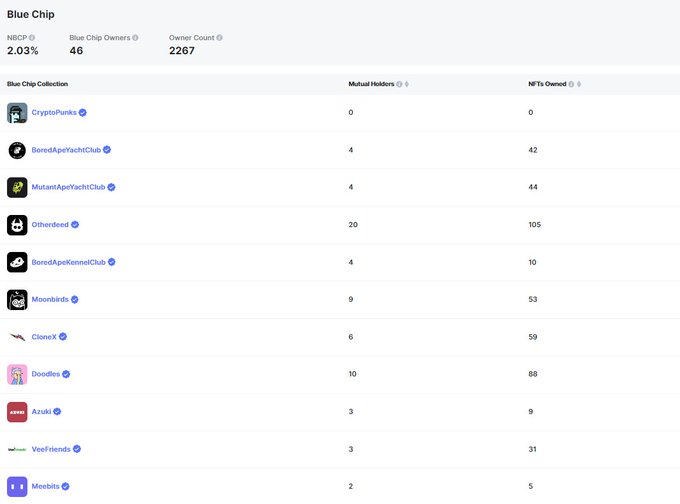
Task: Click Otherdeed's NFTs owned value 105
Action: pyautogui.click(x=534, y=225)
